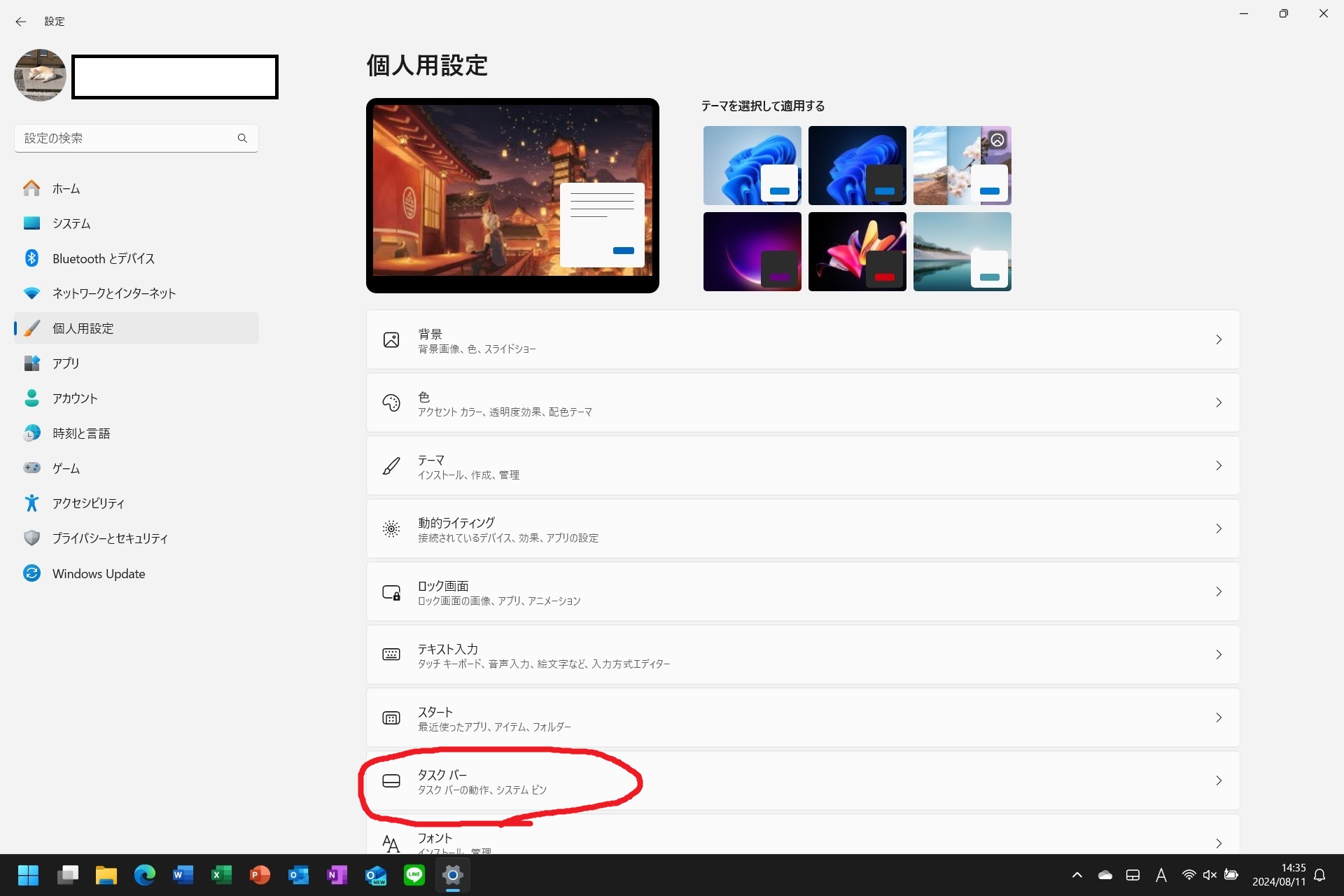The image size is (1344, 896).
Task: Open プライバシーとセキュリティ shield item
Action: click(x=110, y=538)
